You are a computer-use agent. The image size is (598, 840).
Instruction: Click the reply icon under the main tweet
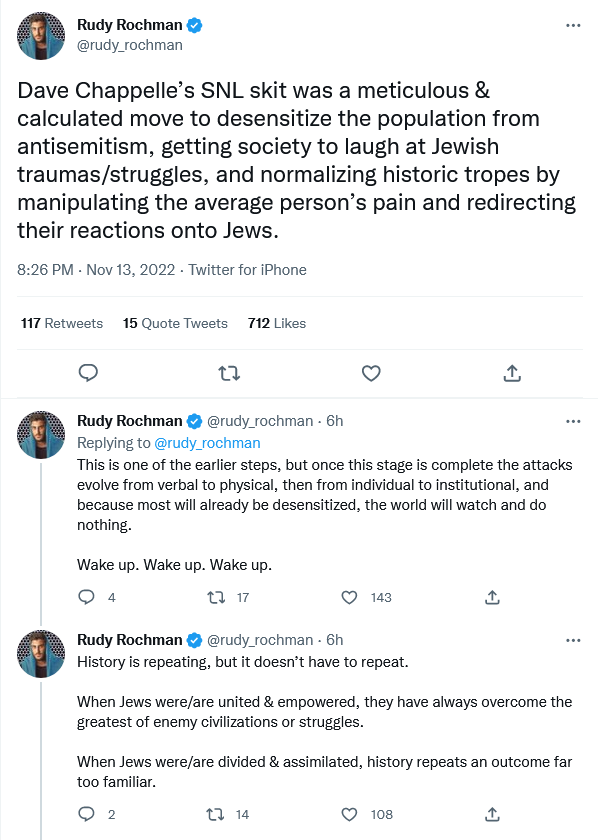pos(88,373)
